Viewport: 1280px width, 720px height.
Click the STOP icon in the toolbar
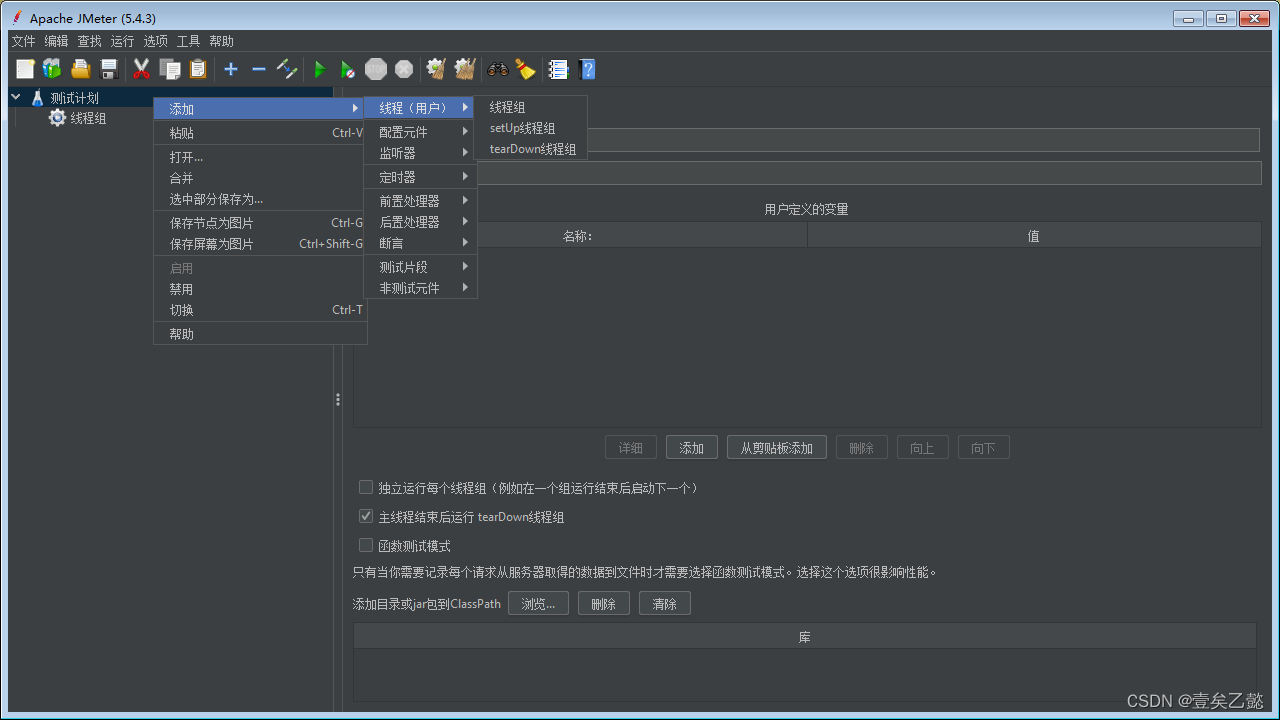click(376, 69)
